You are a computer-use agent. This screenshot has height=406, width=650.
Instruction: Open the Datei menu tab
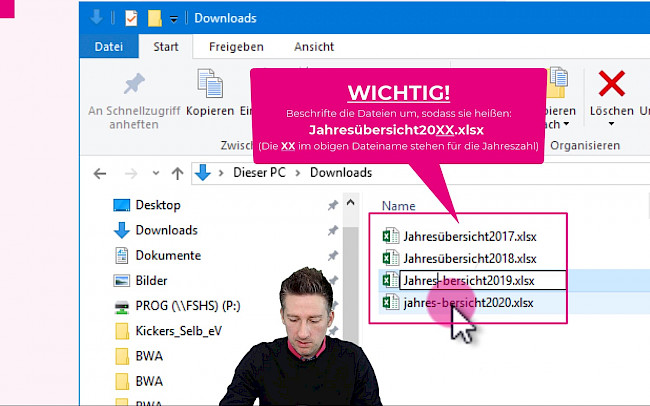coord(109,46)
